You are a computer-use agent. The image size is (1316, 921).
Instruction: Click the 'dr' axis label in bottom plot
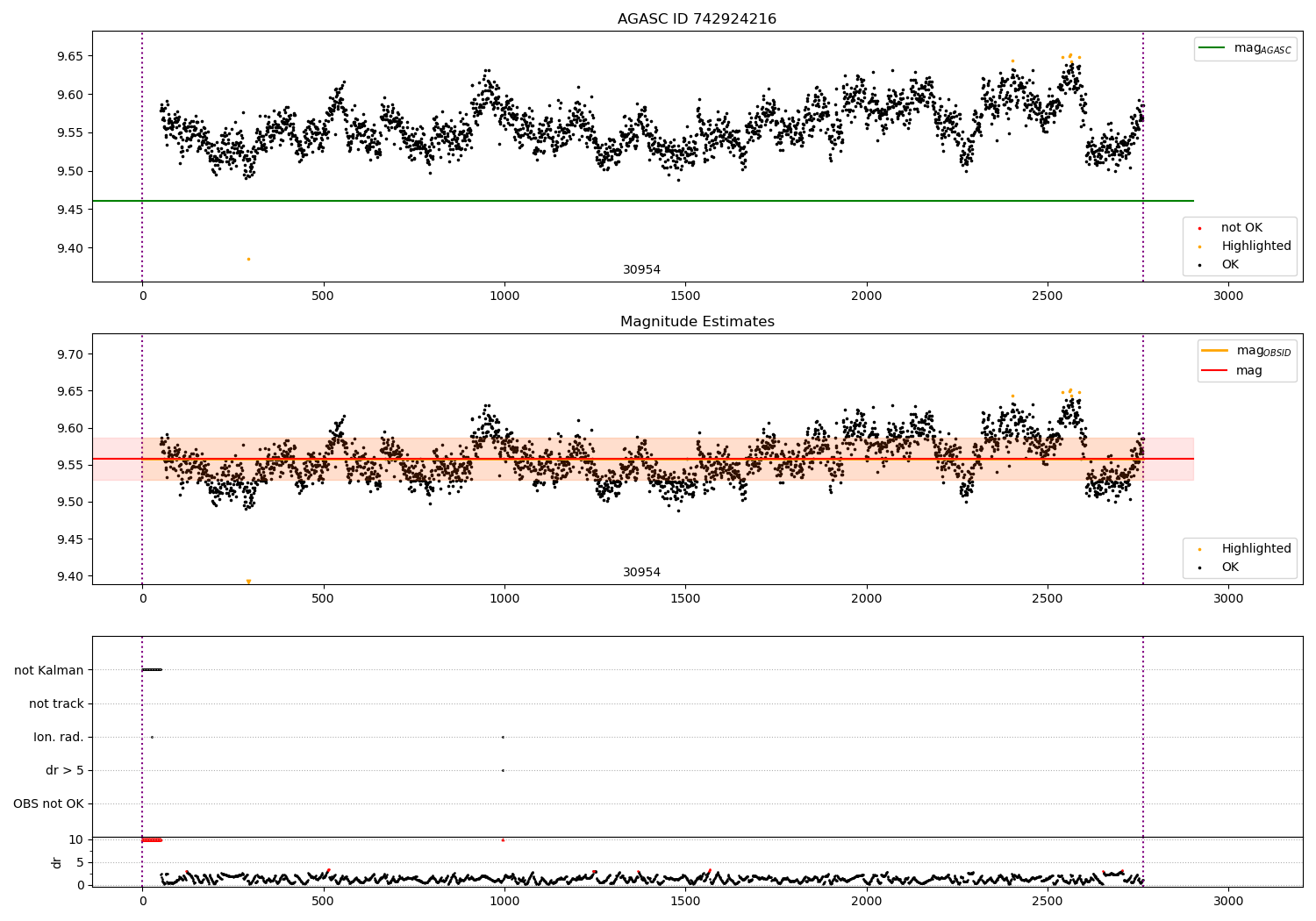pos(57,862)
